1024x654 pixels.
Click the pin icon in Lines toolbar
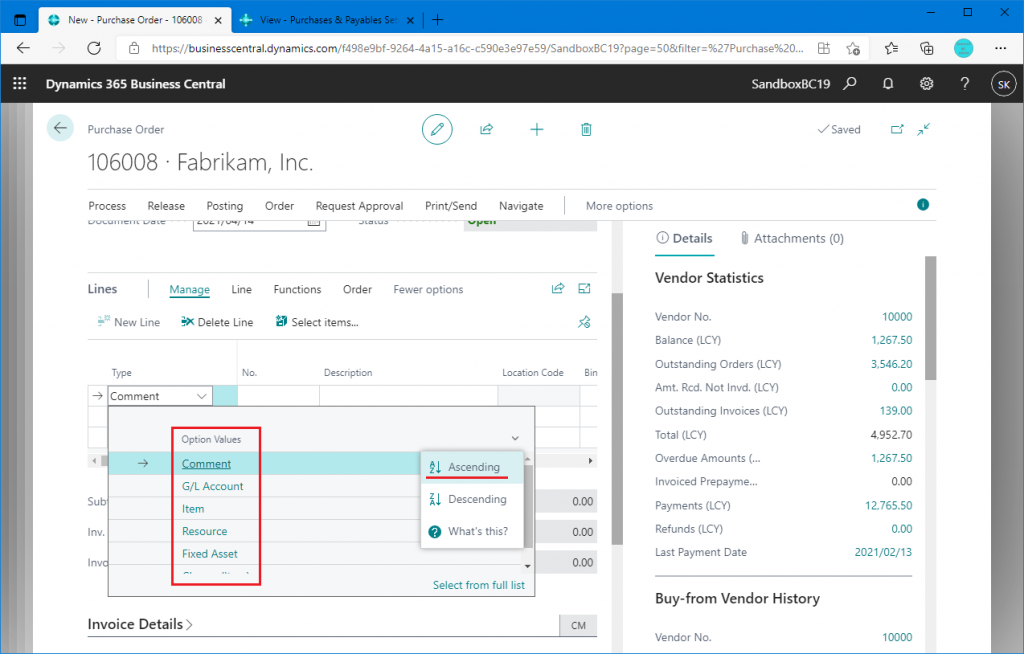[x=584, y=322]
